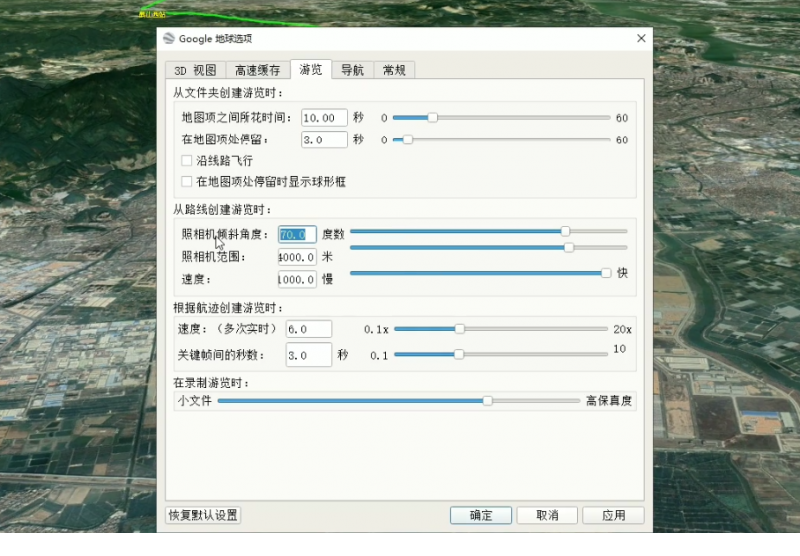Close the Google 地球选项 dialog
The height and width of the screenshot is (556, 800).
[641, 38]
